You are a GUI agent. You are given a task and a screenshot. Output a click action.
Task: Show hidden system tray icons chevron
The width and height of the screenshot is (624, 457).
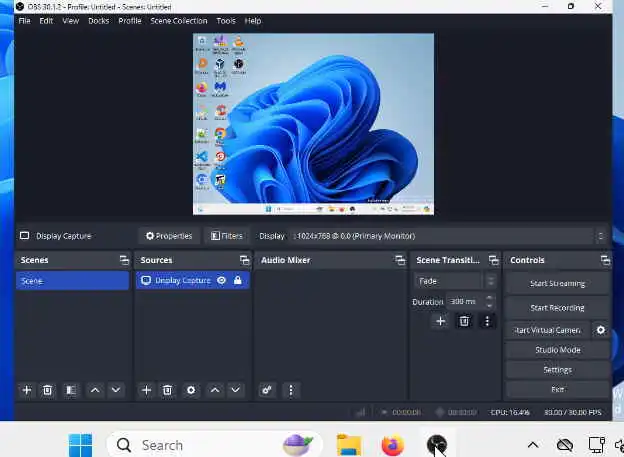[533, 445]
